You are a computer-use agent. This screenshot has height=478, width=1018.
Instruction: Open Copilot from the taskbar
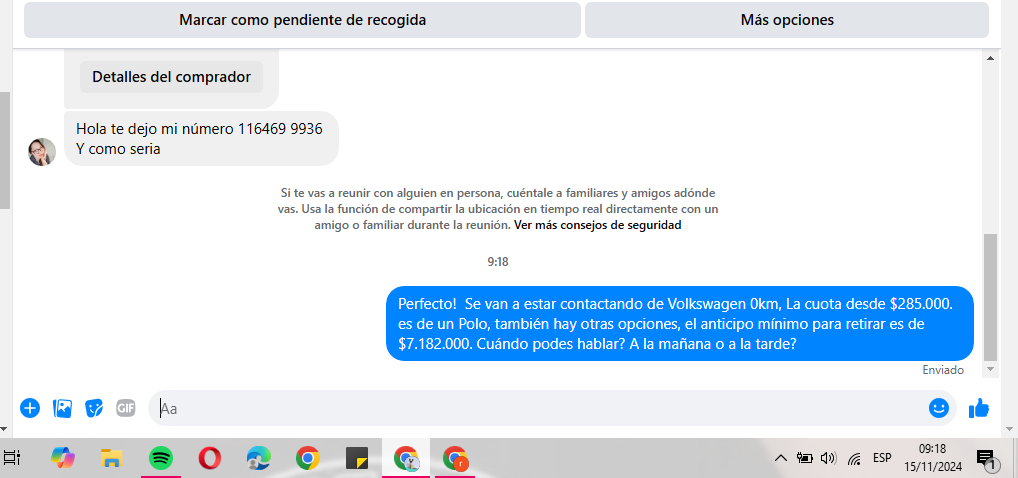[x=63, y=459]
